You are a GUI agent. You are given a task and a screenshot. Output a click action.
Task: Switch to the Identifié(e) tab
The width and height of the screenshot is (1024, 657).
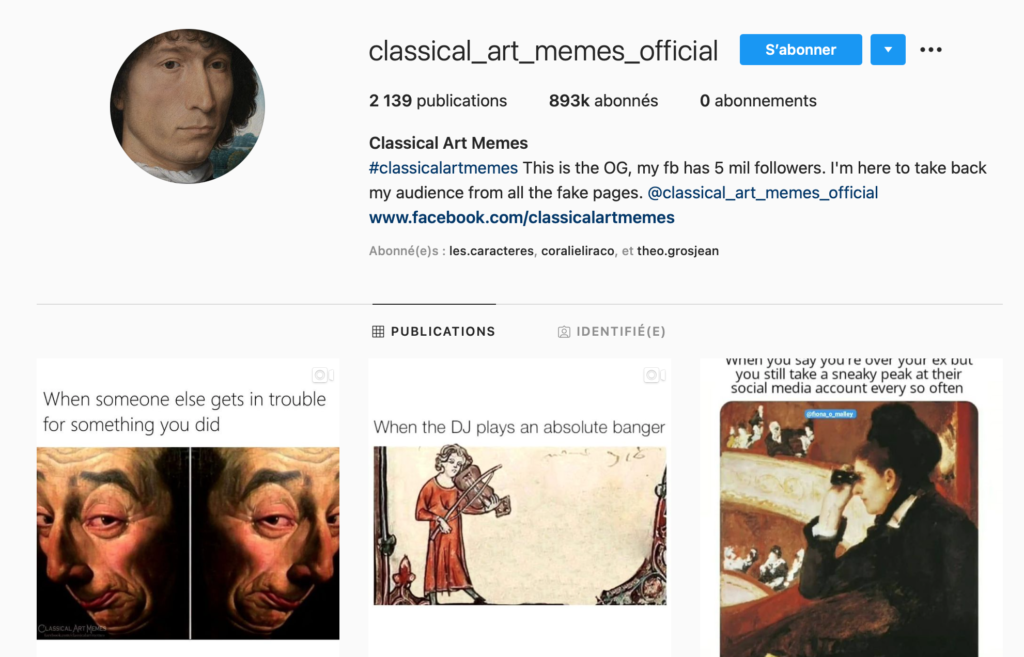611,332
